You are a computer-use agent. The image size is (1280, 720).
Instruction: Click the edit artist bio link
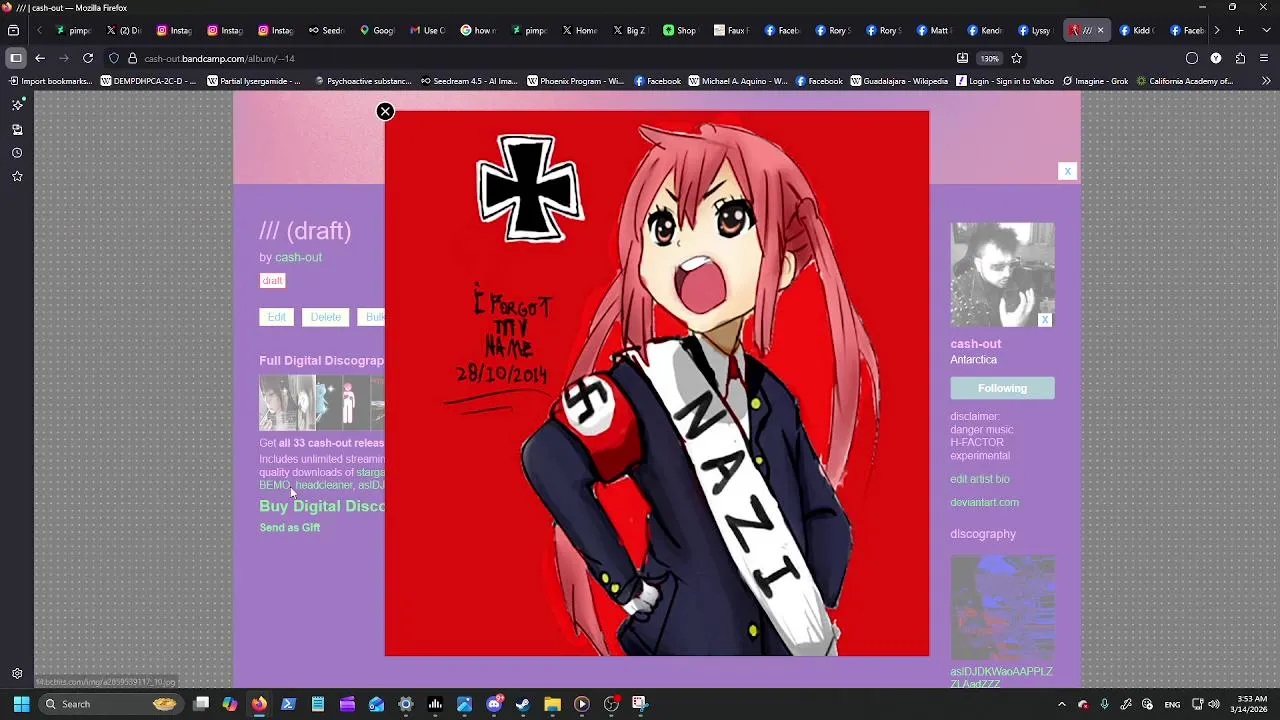980,479
